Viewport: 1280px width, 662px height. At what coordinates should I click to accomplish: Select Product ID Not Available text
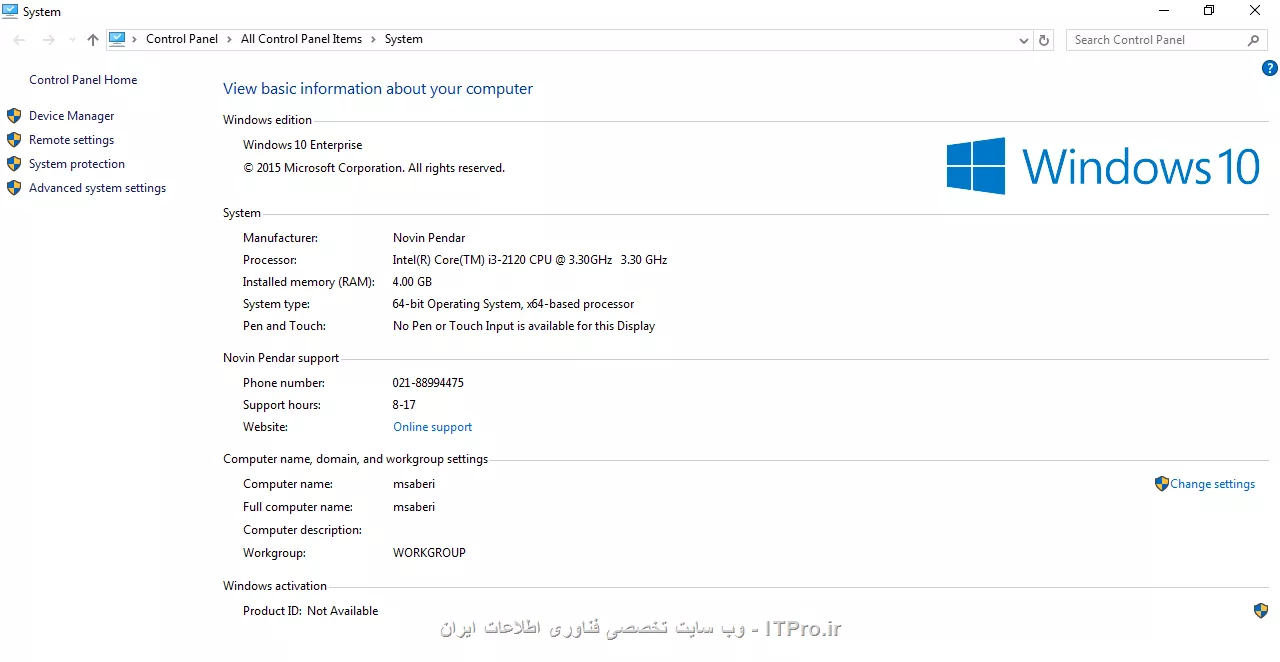[310, 611]
